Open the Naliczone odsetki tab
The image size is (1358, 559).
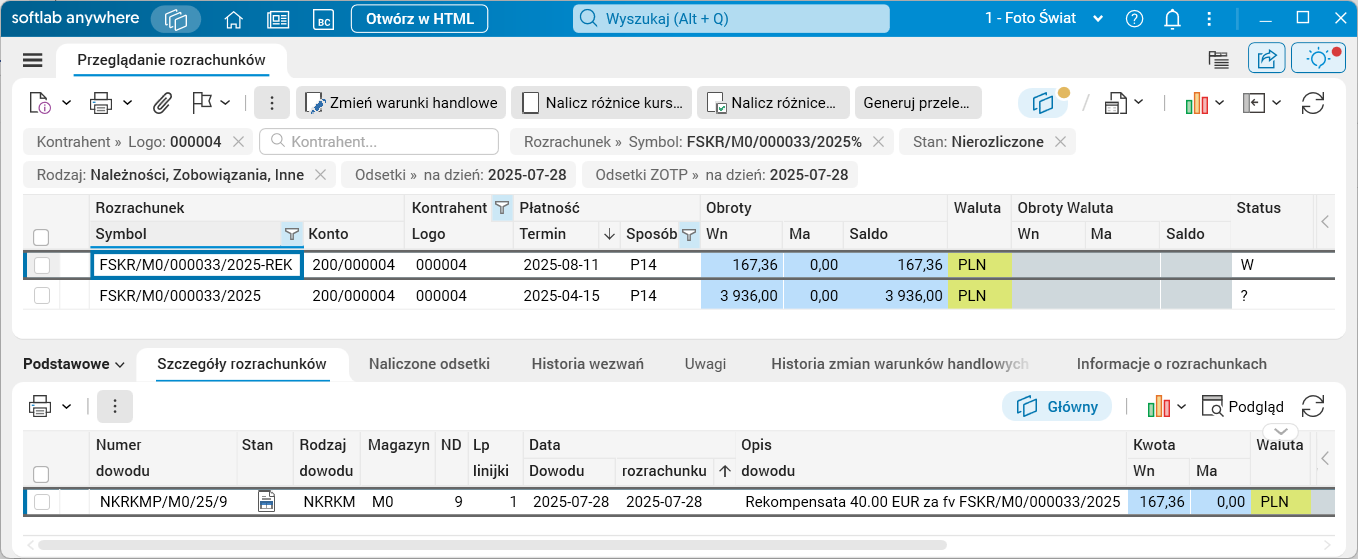(429, 364)
